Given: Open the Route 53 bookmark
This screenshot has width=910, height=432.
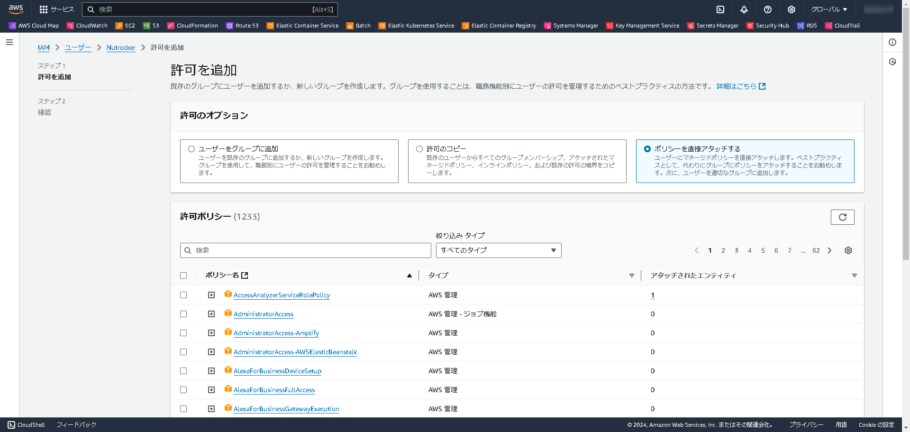Looking at the screenshot, I should (242, 26).
